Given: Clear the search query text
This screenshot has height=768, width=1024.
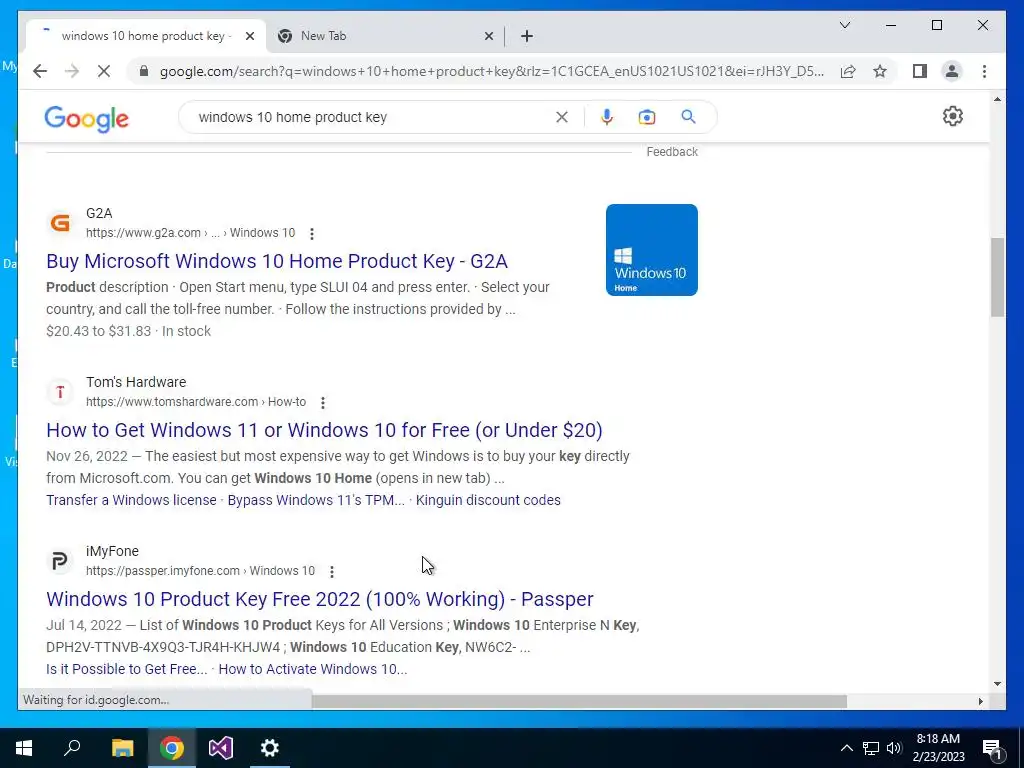Looking at the screenshot, I should point(562,117).
